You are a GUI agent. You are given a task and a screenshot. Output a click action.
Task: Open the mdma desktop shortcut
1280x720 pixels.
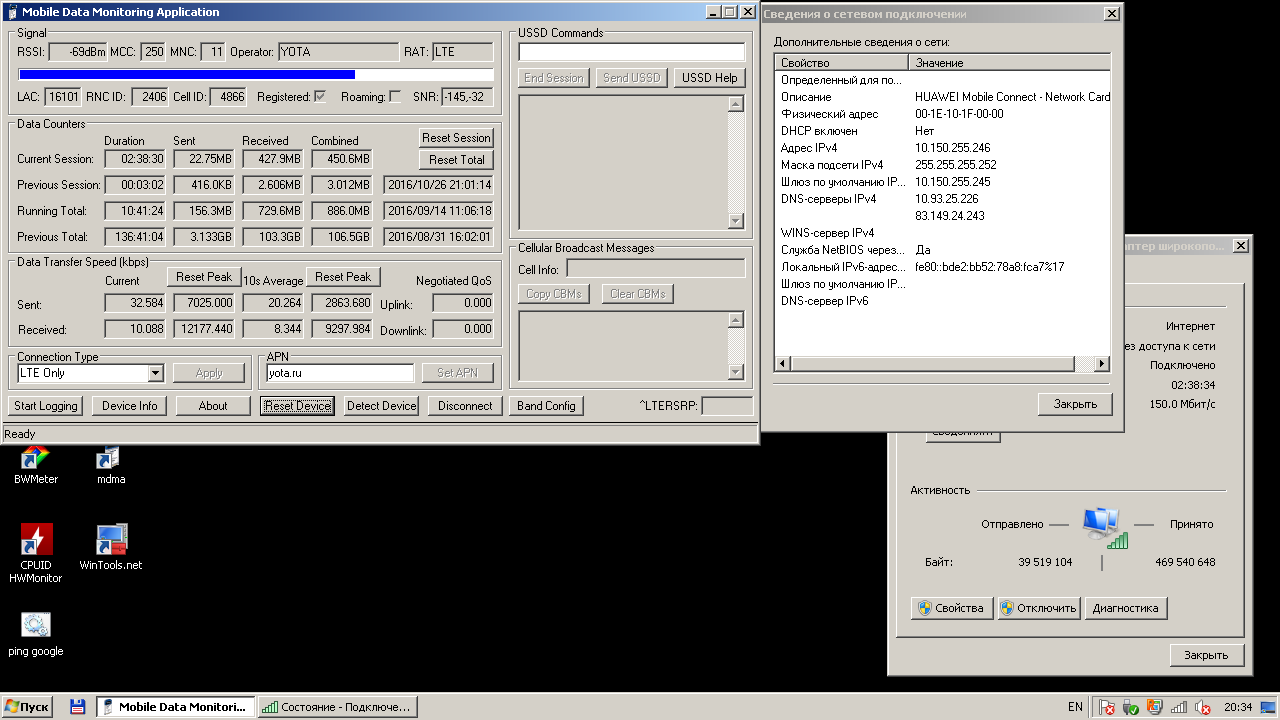click(110, 465)
